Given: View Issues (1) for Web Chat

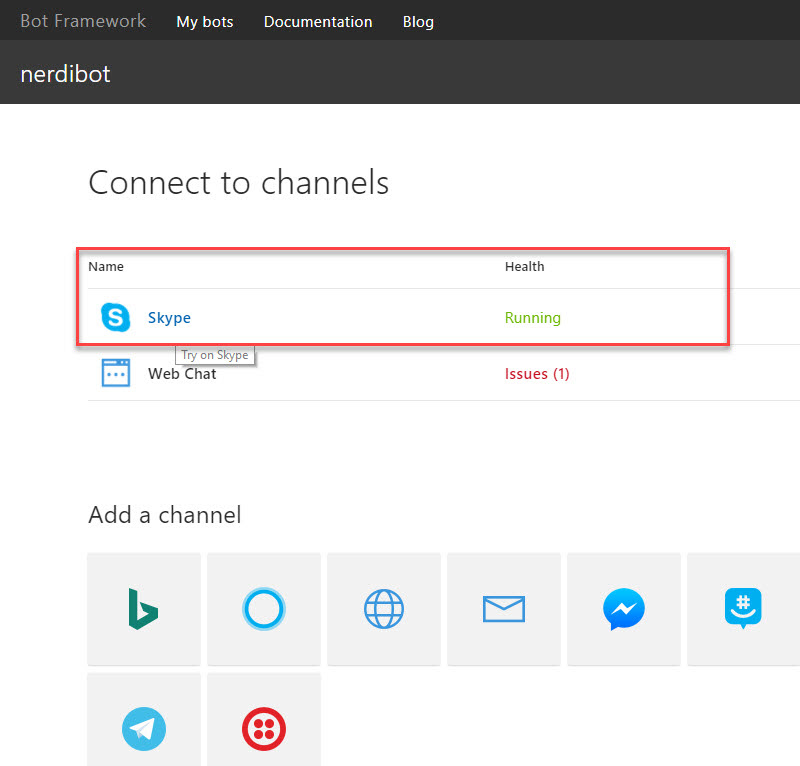Looking at the screenshot, I should coord(537,374).
